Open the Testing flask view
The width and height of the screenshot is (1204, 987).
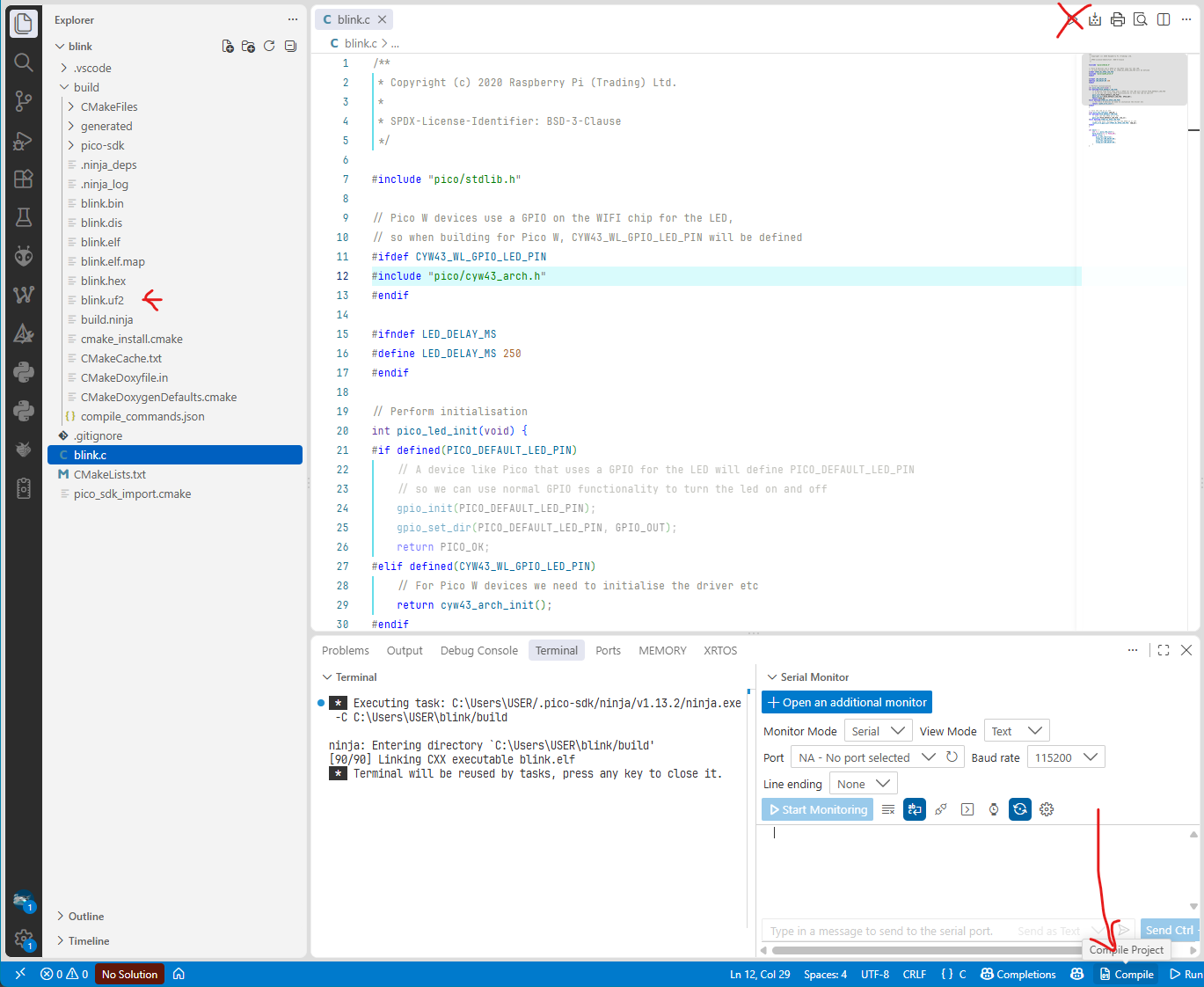pyautogui.click(x=24, y=217)
